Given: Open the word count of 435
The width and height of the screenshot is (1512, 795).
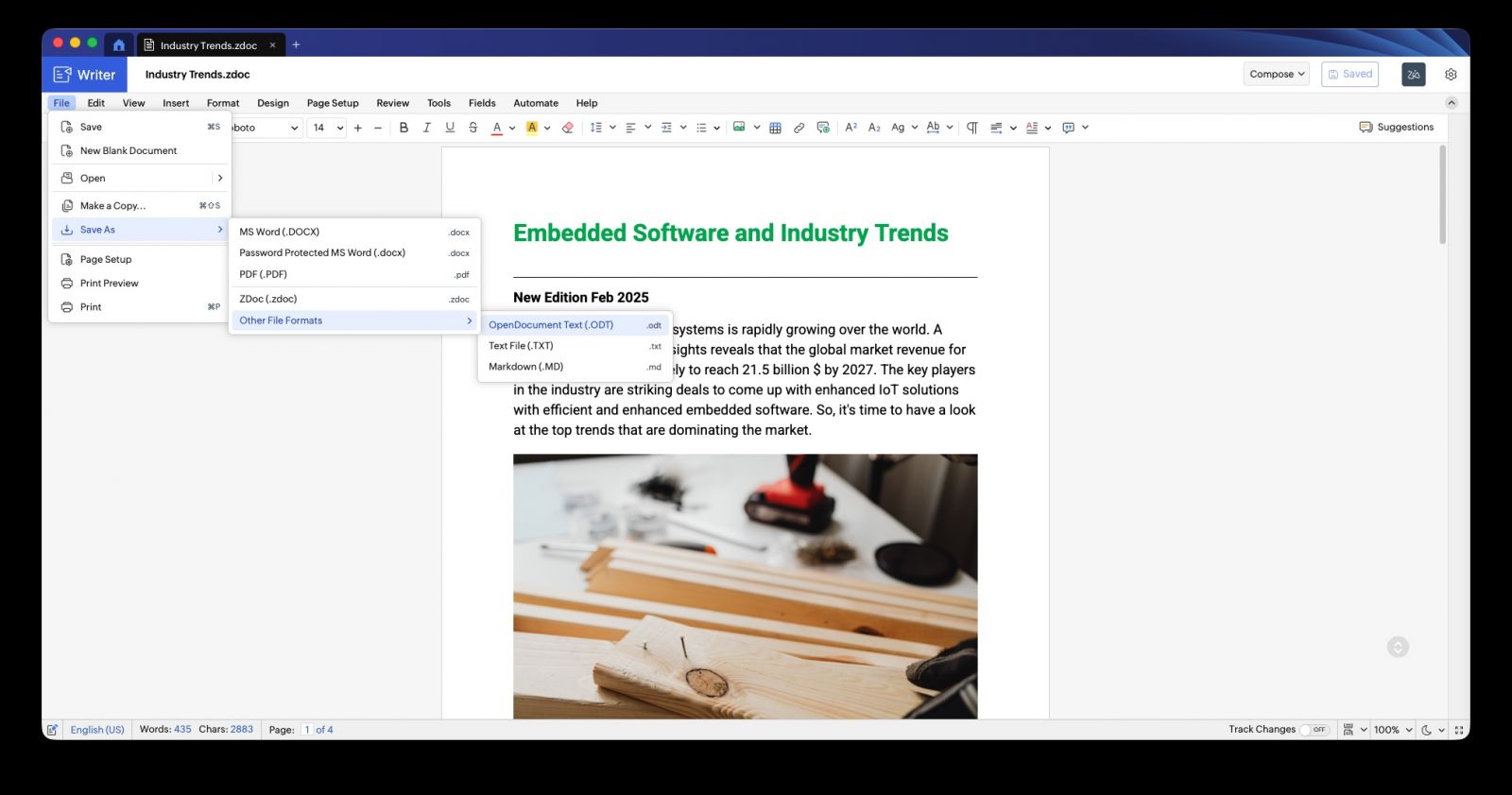Looking at the screenshot, I should [x=165, y=730].
